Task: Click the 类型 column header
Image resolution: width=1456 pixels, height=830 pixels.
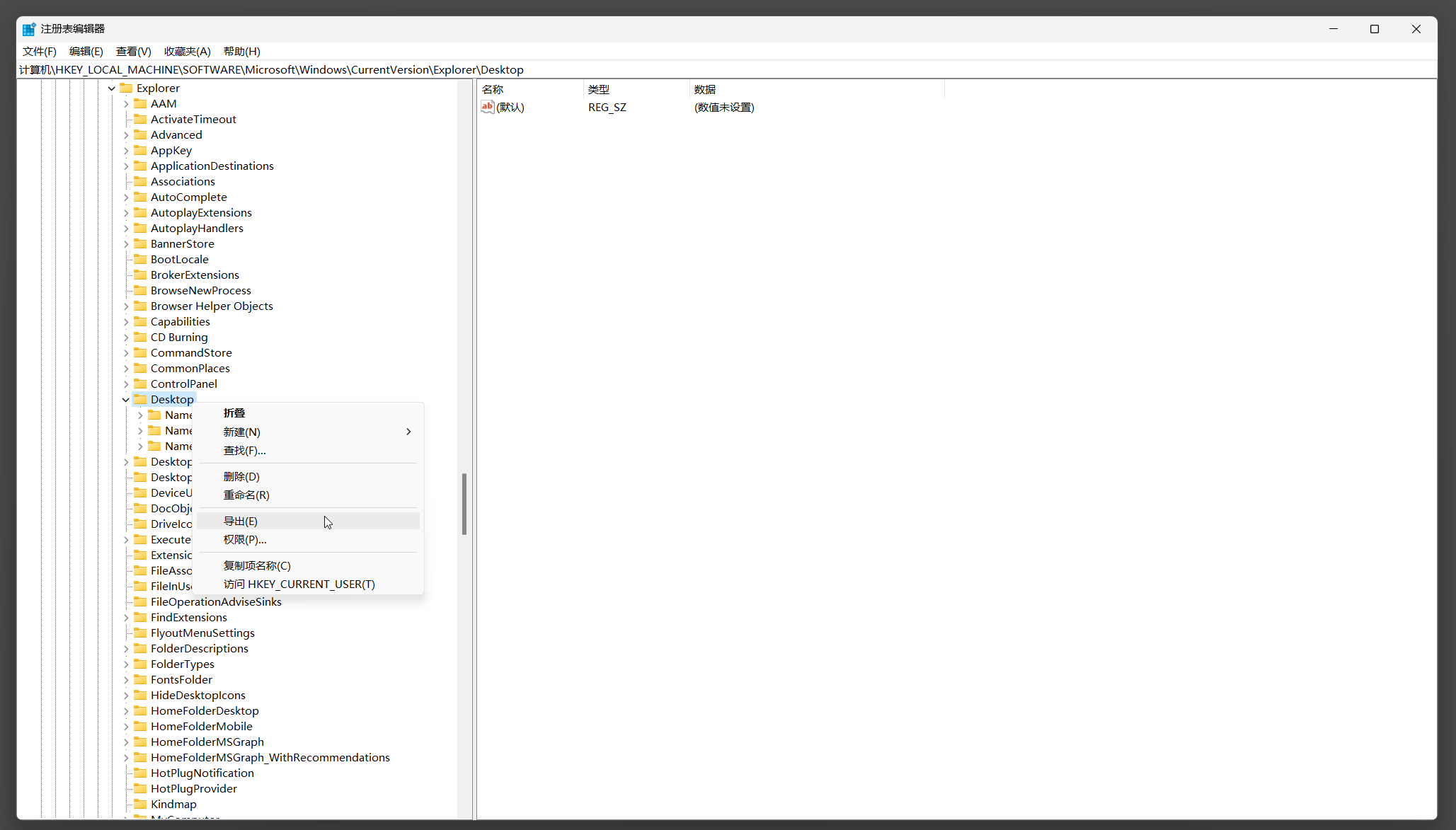Action: click(x=636, y=90)
